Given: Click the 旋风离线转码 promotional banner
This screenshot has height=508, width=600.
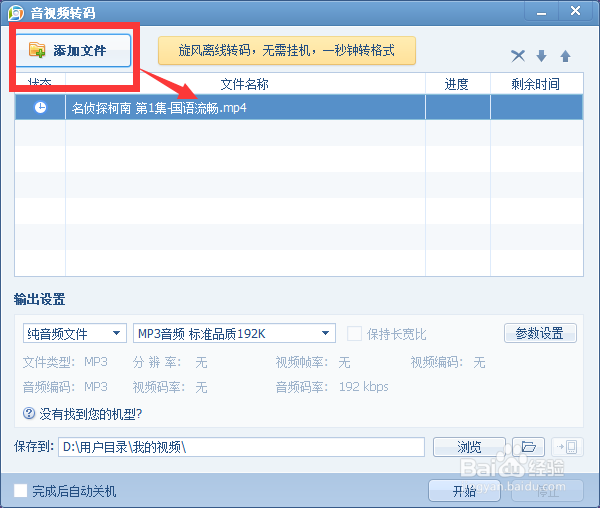Looking at the screenshot, I should 287,50.
